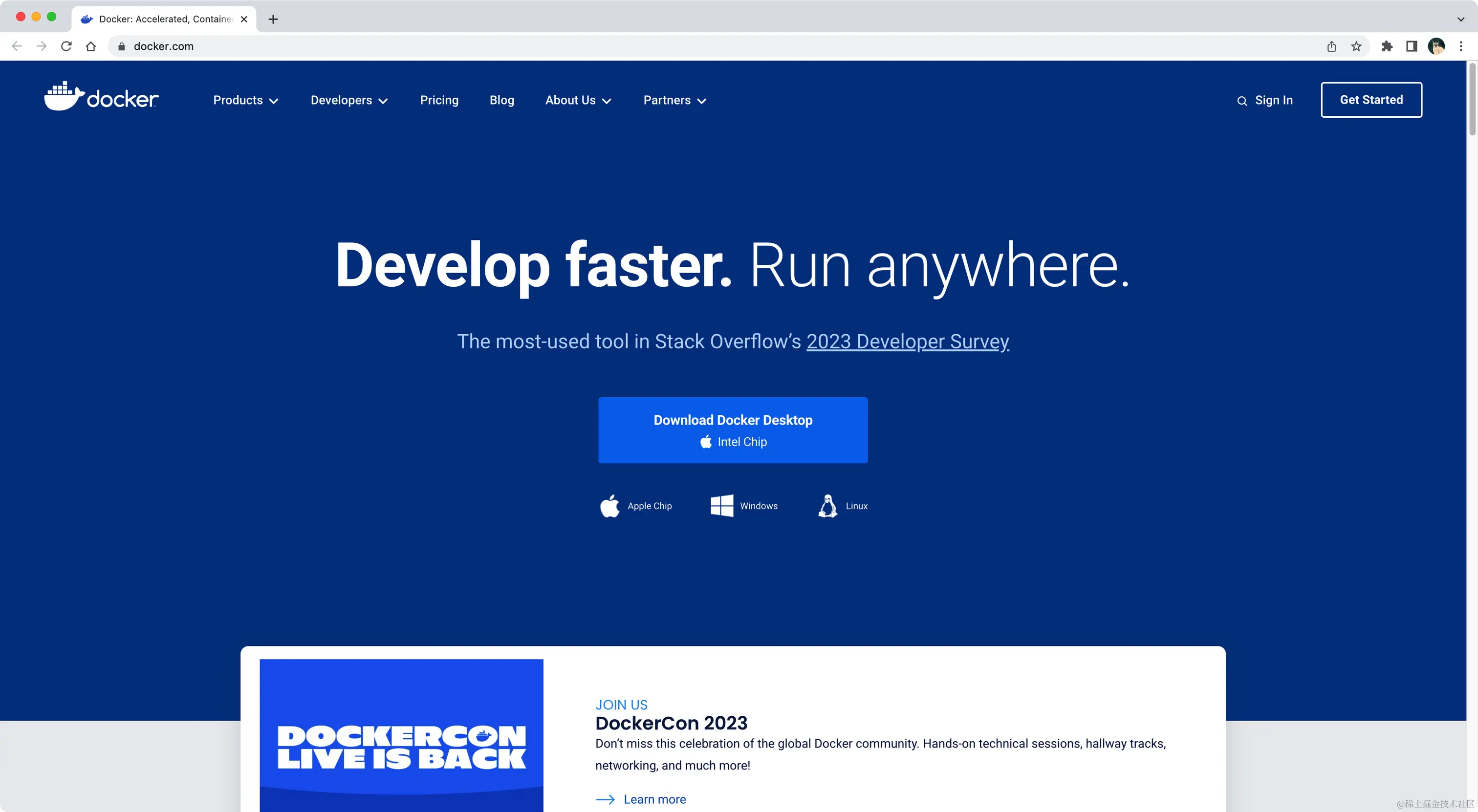Click the search magnifier icon
The width and height of the screenshot is (1478, 812).
tap(1241, 101)
